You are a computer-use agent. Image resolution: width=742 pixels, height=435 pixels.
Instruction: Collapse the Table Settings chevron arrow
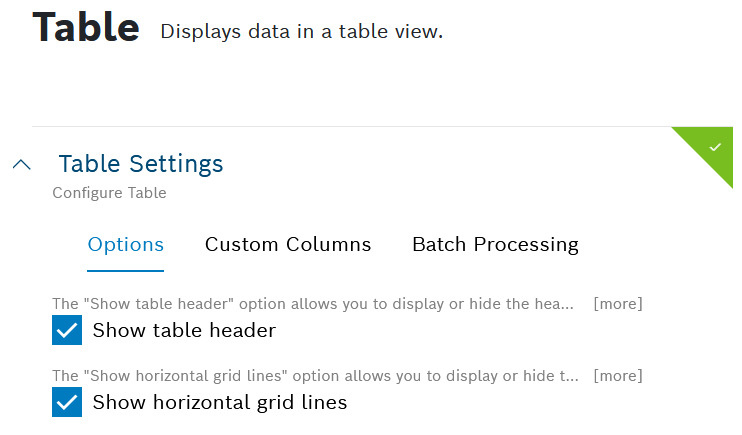coord(21,164)
